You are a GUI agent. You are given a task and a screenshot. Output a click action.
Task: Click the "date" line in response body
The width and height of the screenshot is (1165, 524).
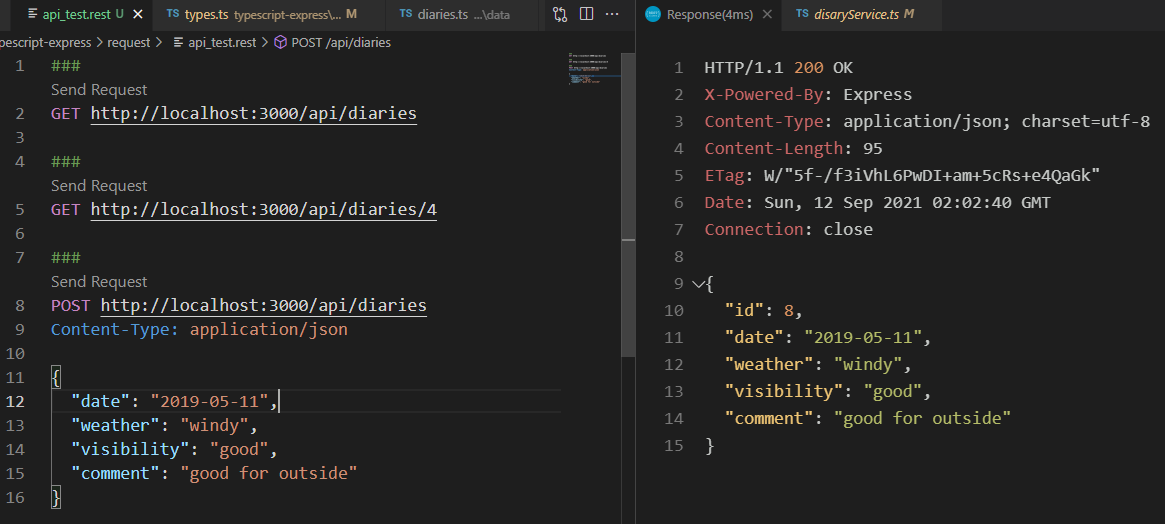(828, 337)
